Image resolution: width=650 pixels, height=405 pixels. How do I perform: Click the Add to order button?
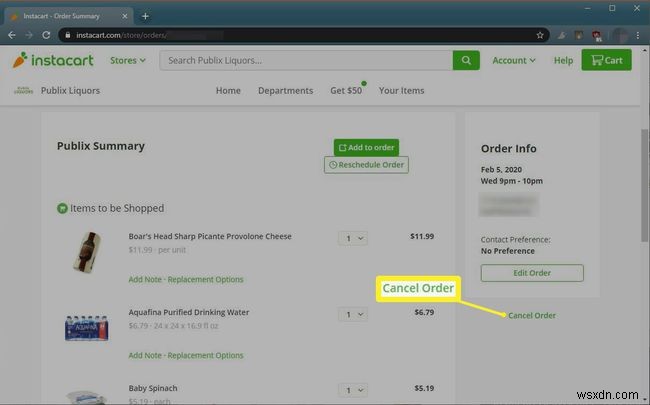click(366, 148)
